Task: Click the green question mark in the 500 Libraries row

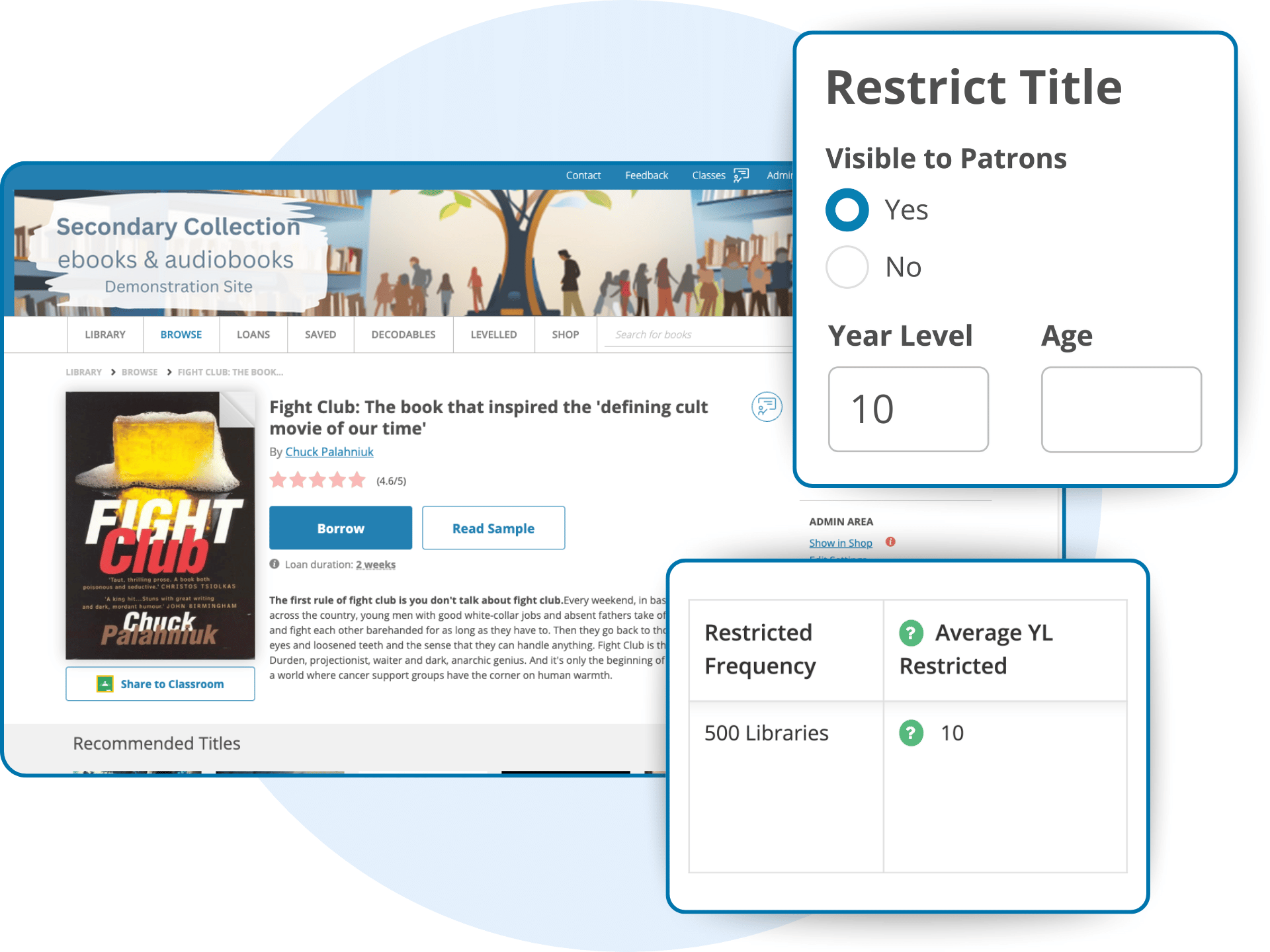Action: coord(911,733)
